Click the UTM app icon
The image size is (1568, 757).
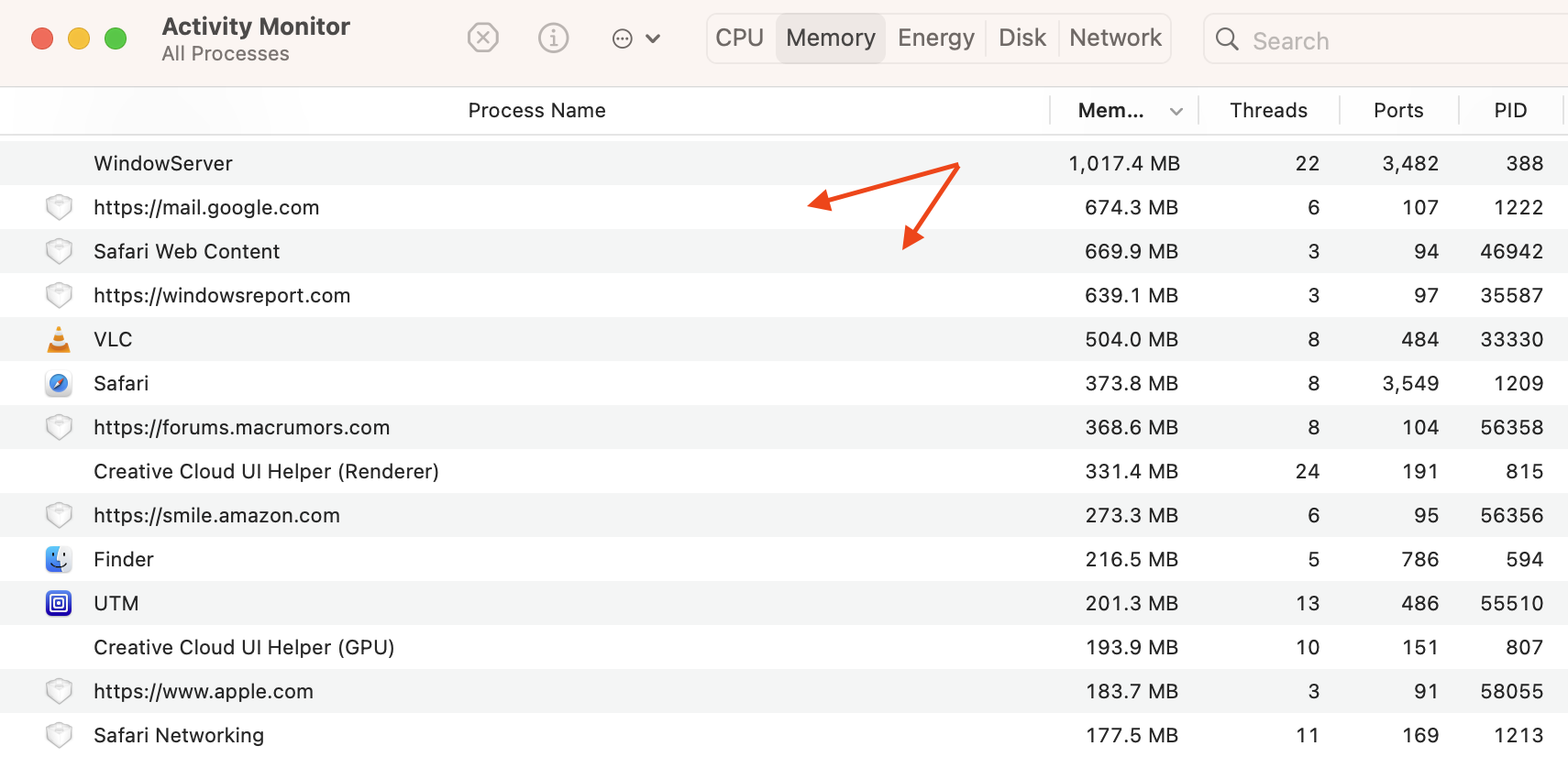[59, 603]
